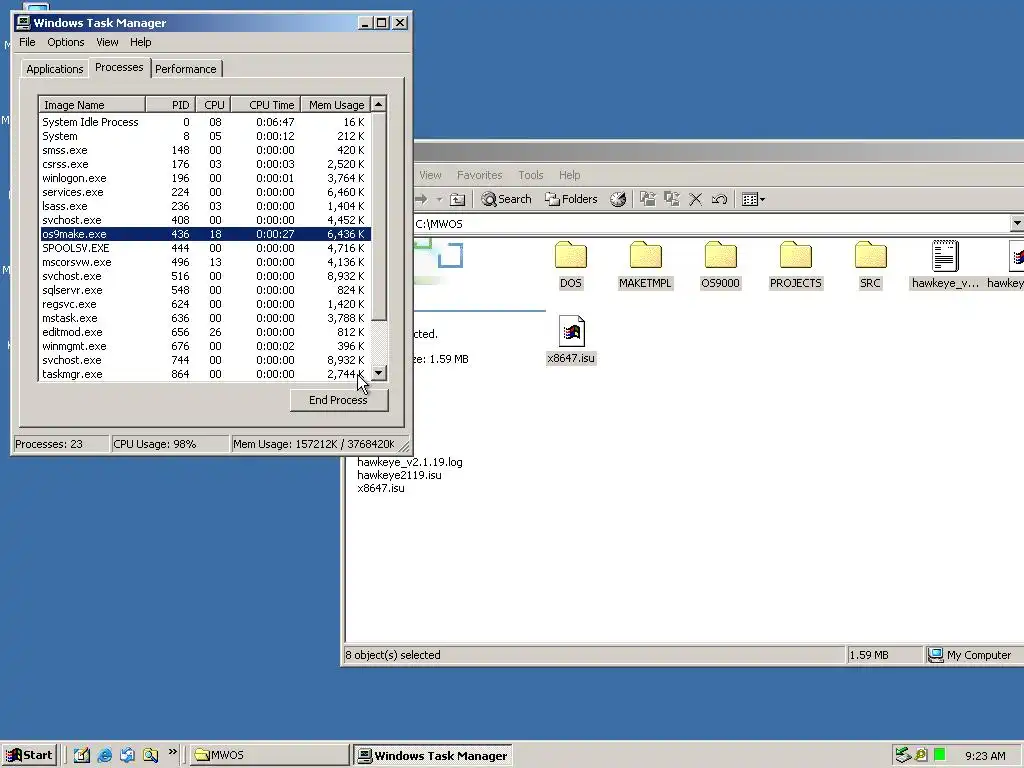Click process list scrollbar up arrow
The width and height of the screenshot is (1024, 768).
379,104
